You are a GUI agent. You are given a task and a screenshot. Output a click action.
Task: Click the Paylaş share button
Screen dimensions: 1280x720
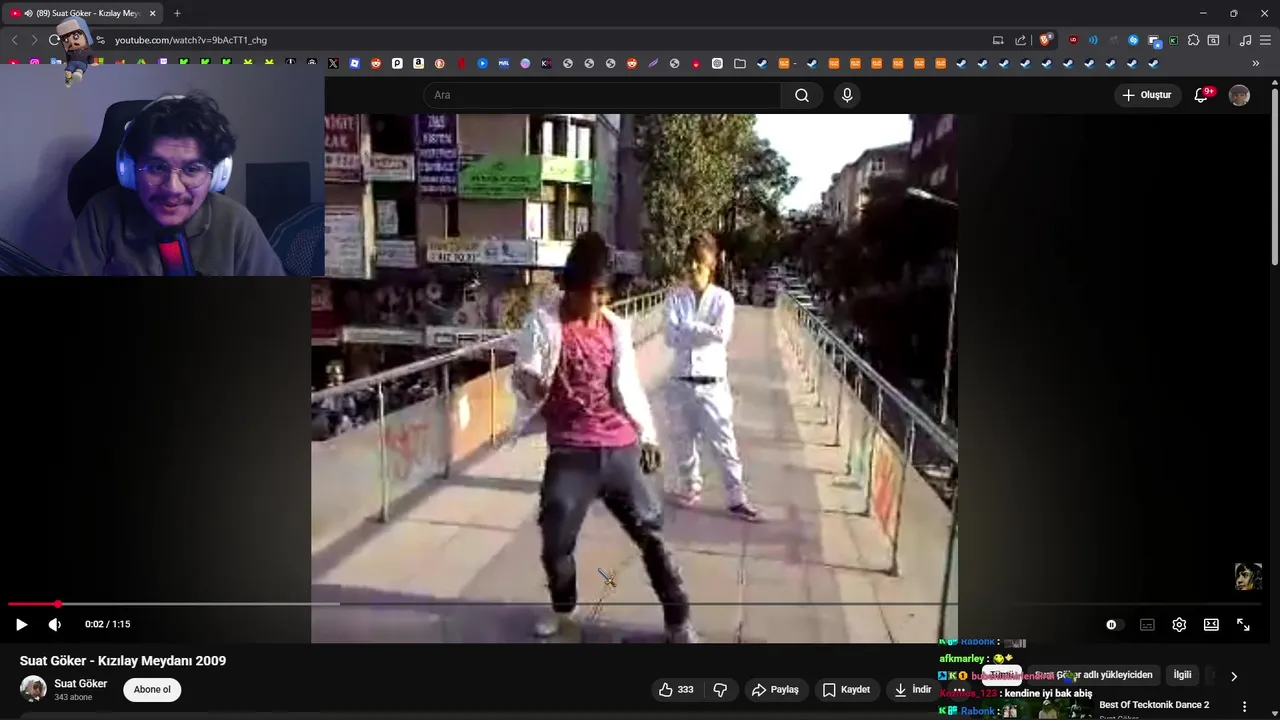point(775,689)
